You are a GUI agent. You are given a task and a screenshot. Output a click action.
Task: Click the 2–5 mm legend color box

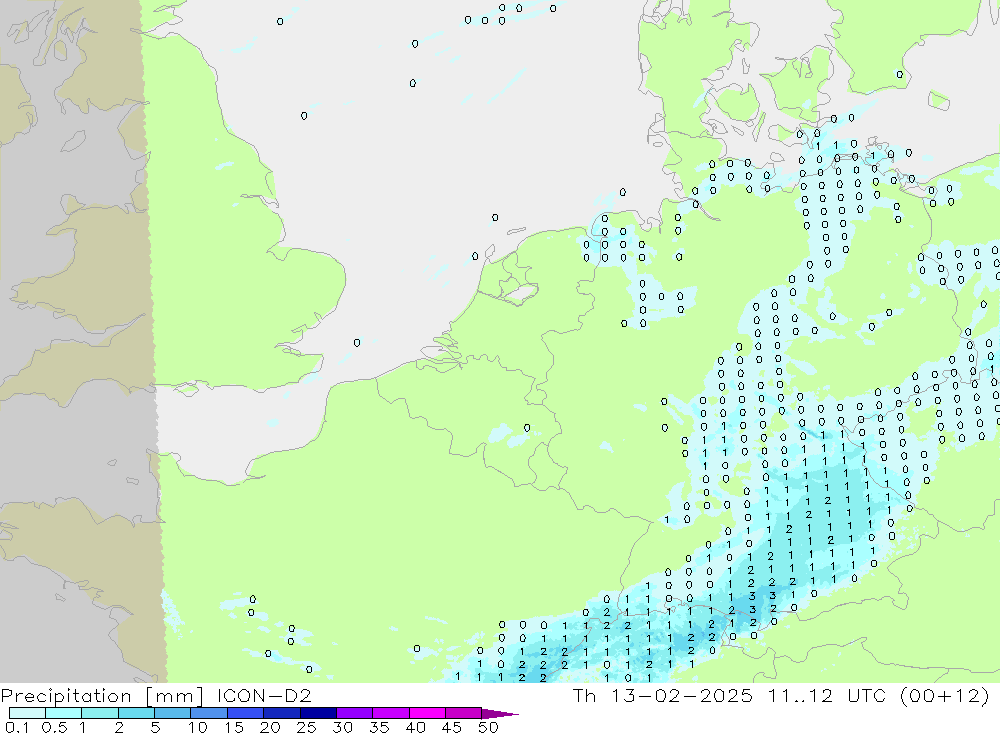[x=136, y=713]
